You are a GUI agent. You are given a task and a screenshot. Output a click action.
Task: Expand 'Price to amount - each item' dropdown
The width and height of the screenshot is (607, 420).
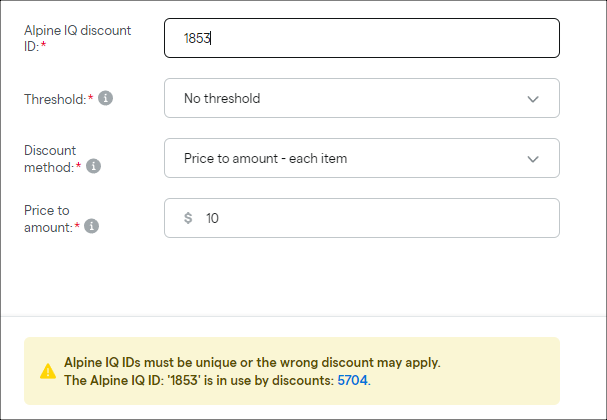362,158
